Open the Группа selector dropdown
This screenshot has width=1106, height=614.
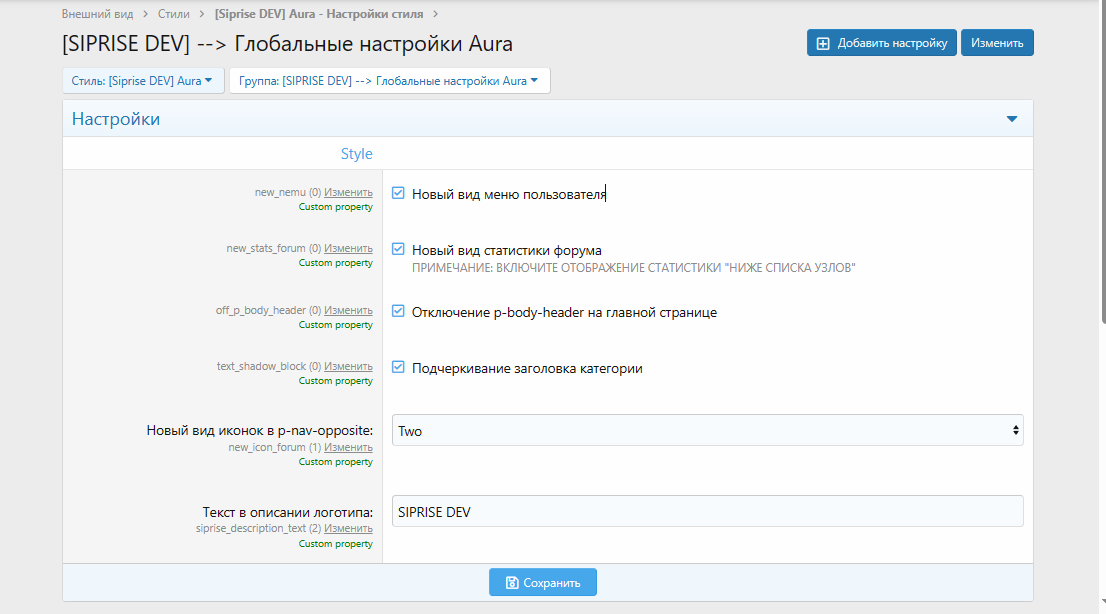389,81
